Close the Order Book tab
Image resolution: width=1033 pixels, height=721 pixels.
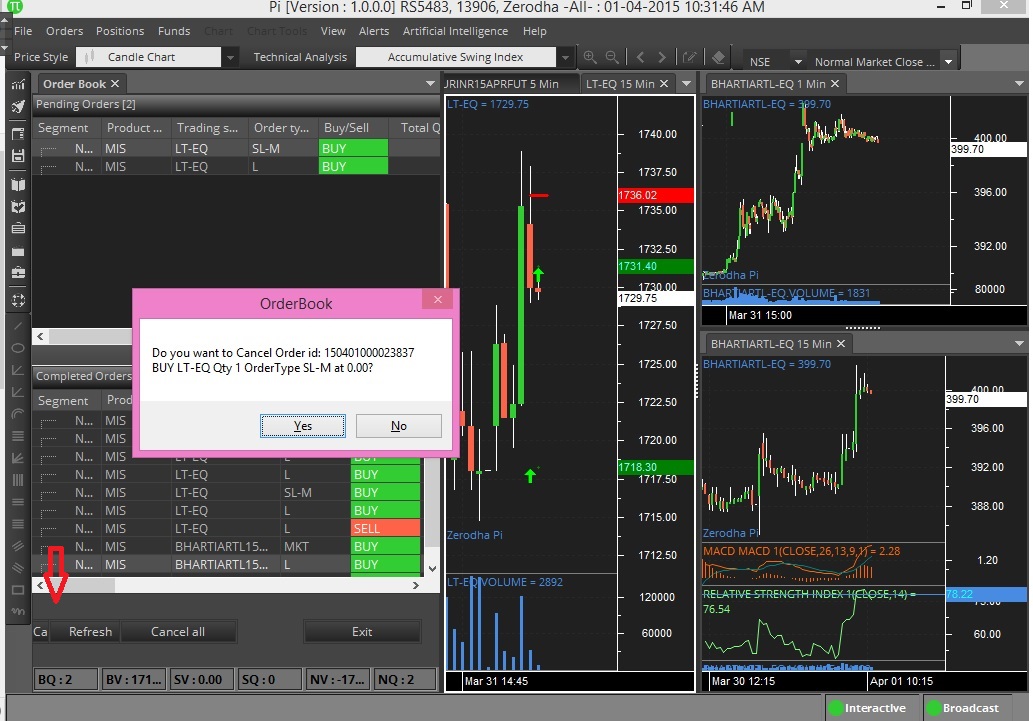point(115,84)
